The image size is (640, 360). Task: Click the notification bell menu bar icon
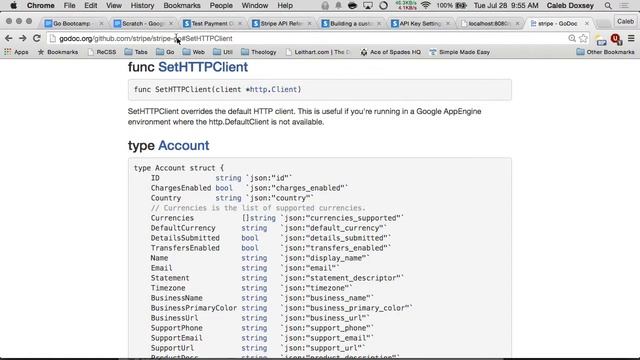[338, 6]
